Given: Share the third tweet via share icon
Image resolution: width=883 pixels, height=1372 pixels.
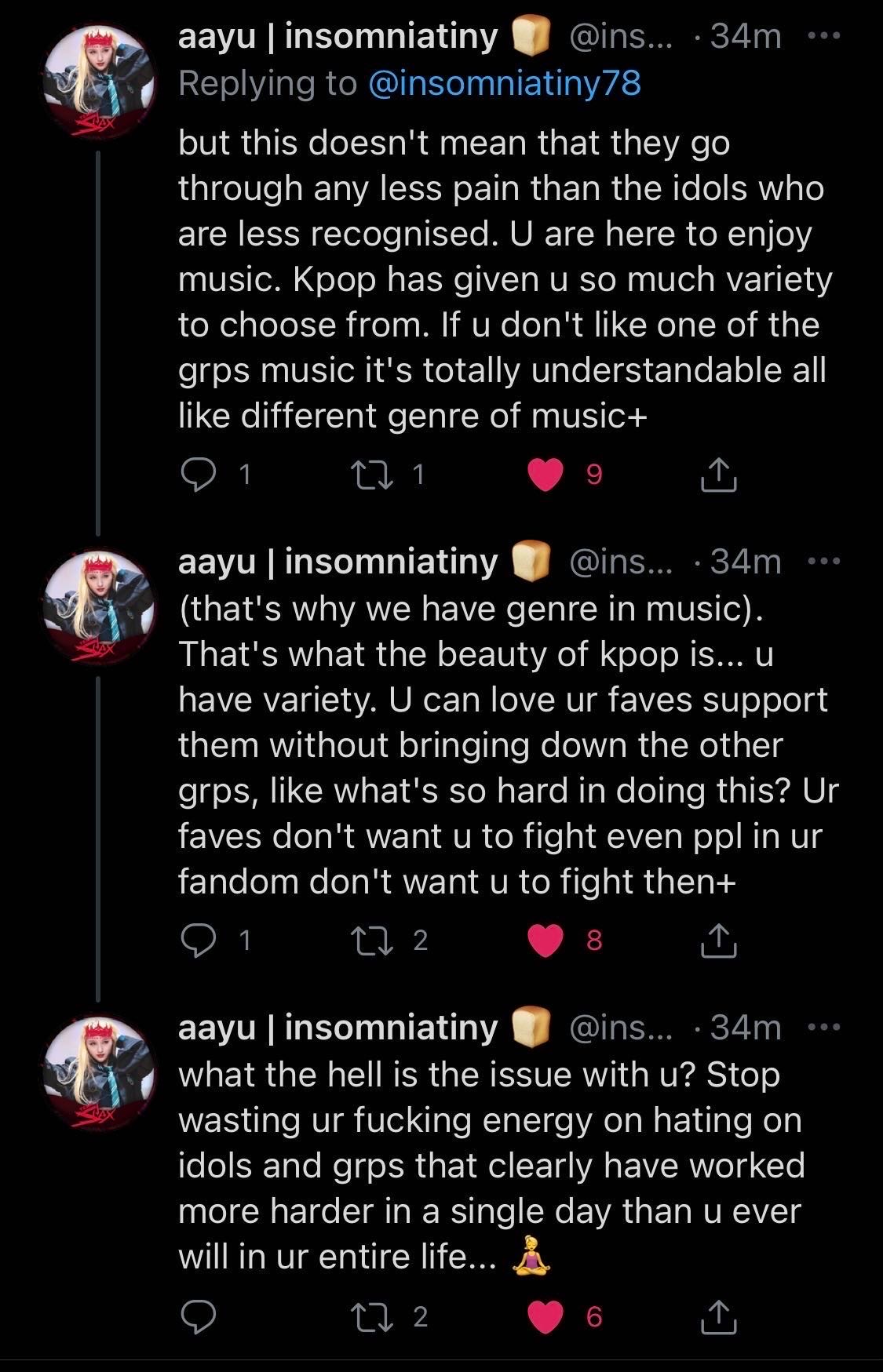Looking at the screenshot, I should point(718,1317).
